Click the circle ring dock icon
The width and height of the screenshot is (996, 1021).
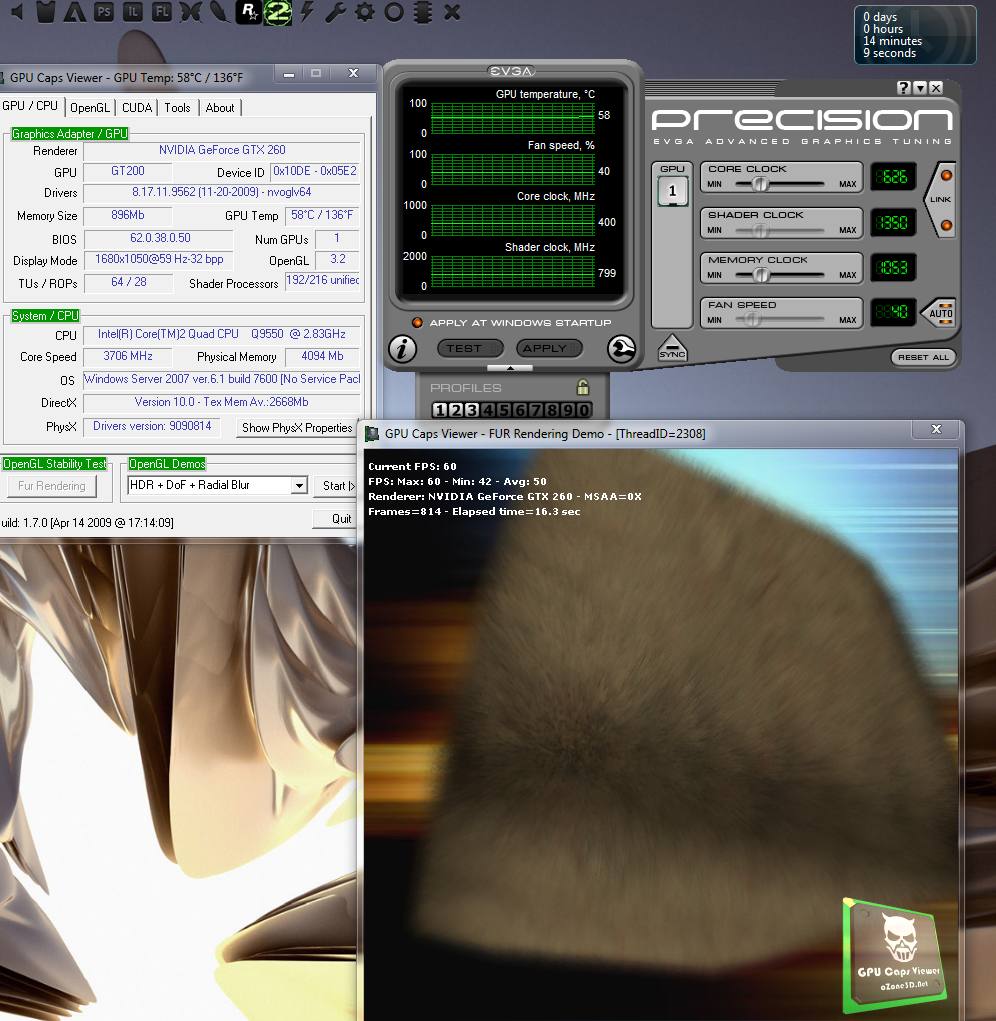pyautogui.click(x=394, y=12)
